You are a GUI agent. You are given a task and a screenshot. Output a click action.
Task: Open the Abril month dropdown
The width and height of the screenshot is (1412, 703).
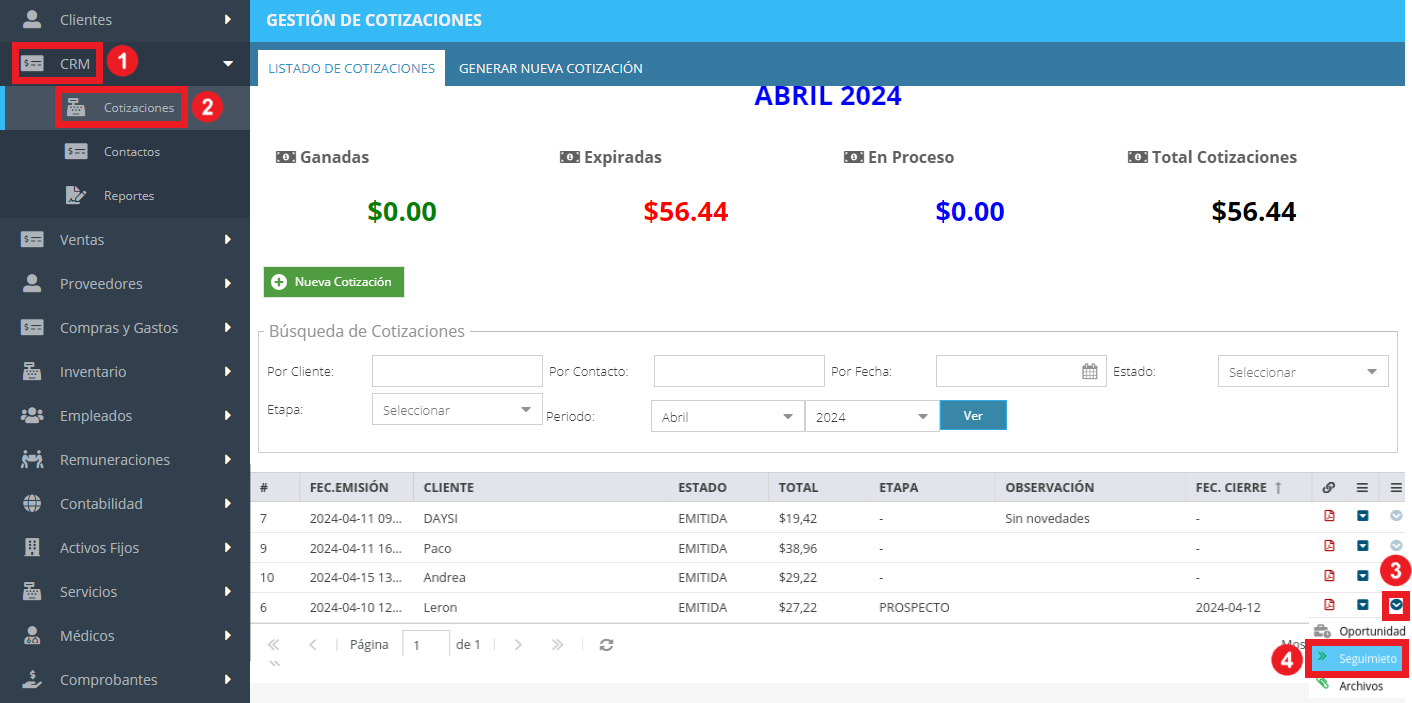pyautogui.click(x=727, y=416)
